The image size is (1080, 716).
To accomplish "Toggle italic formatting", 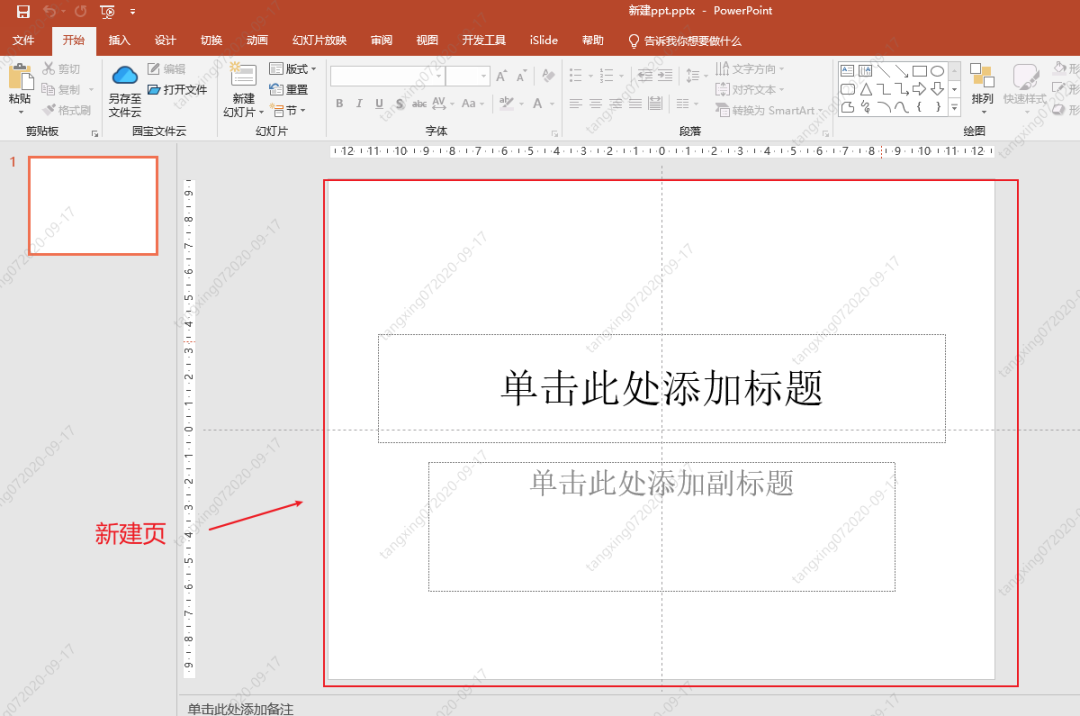I will 360,103.
